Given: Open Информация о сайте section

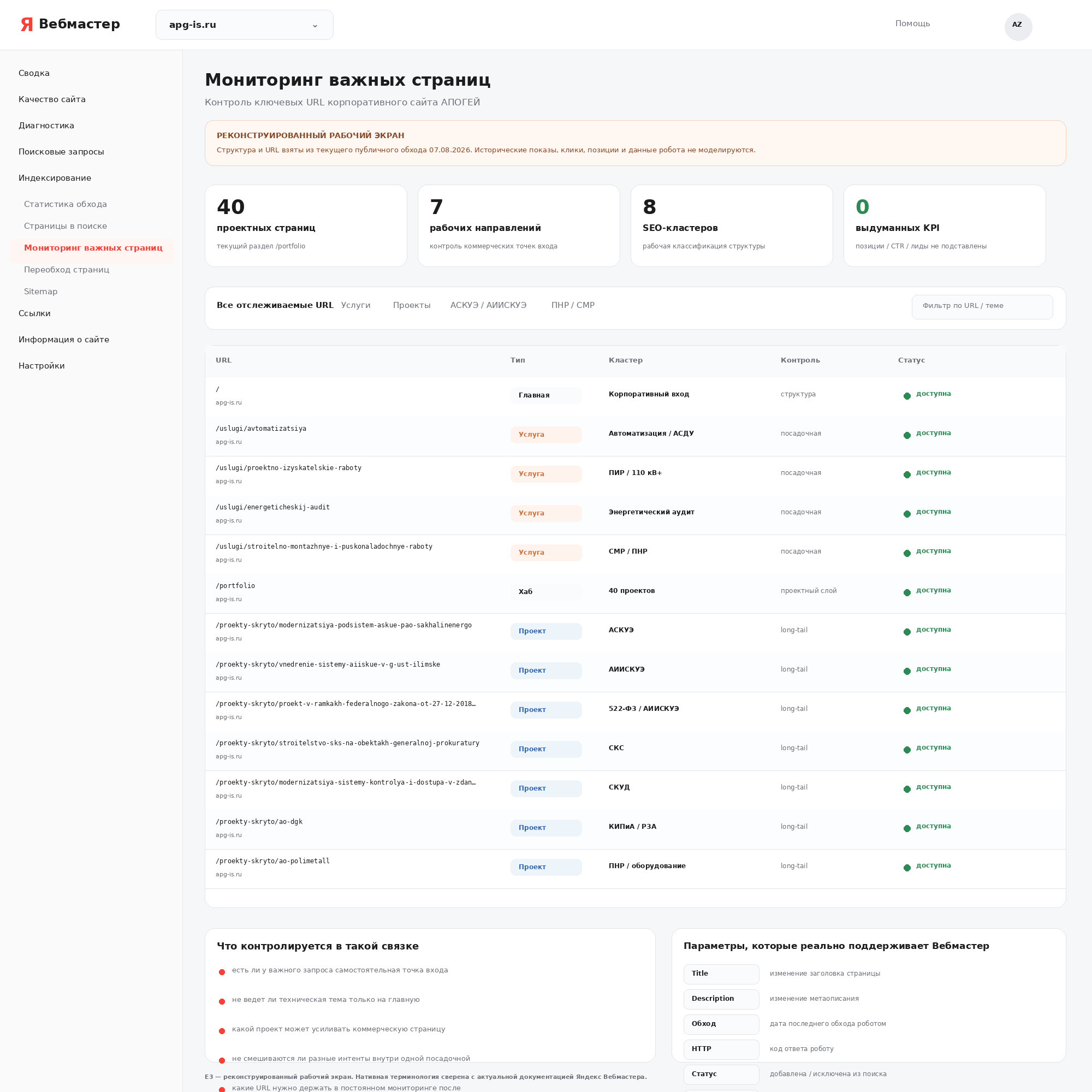Looking at the screenshot, I should click(x=64, y=340).
